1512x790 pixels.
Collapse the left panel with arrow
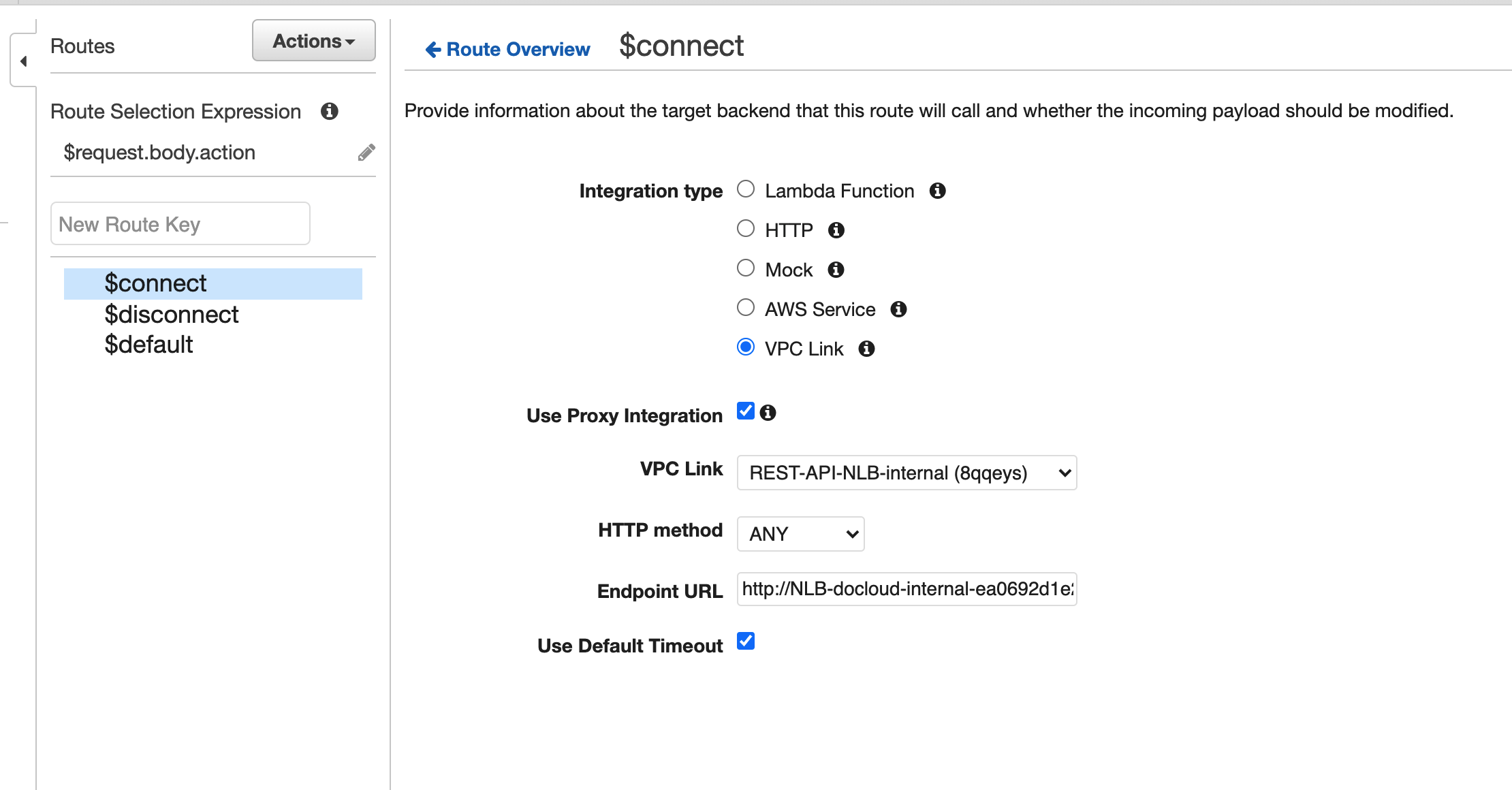[x=24, y=61]
